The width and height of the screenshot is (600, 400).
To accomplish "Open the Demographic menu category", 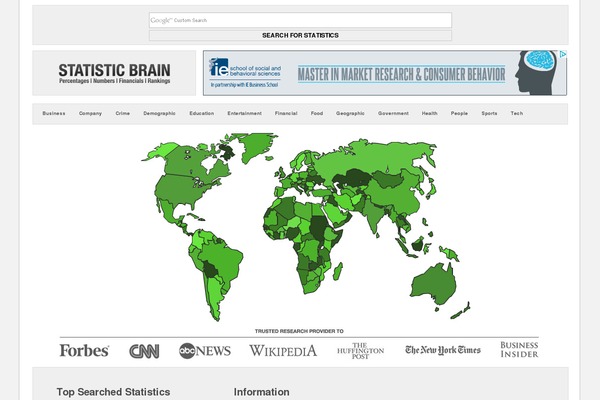I will click(x=160, y=113).
